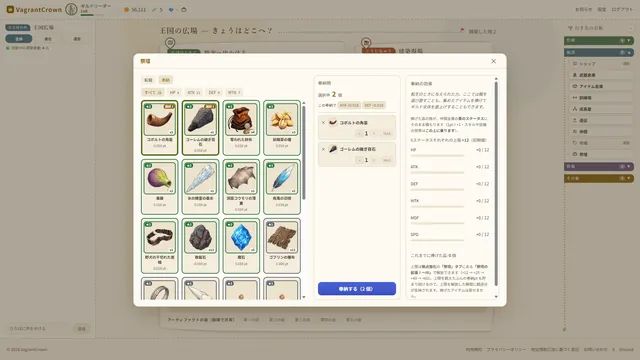The height and width of the screenshot is (360, 640).
Task: Select the brown leather pouch item card
Action: [x=241, y=128]
